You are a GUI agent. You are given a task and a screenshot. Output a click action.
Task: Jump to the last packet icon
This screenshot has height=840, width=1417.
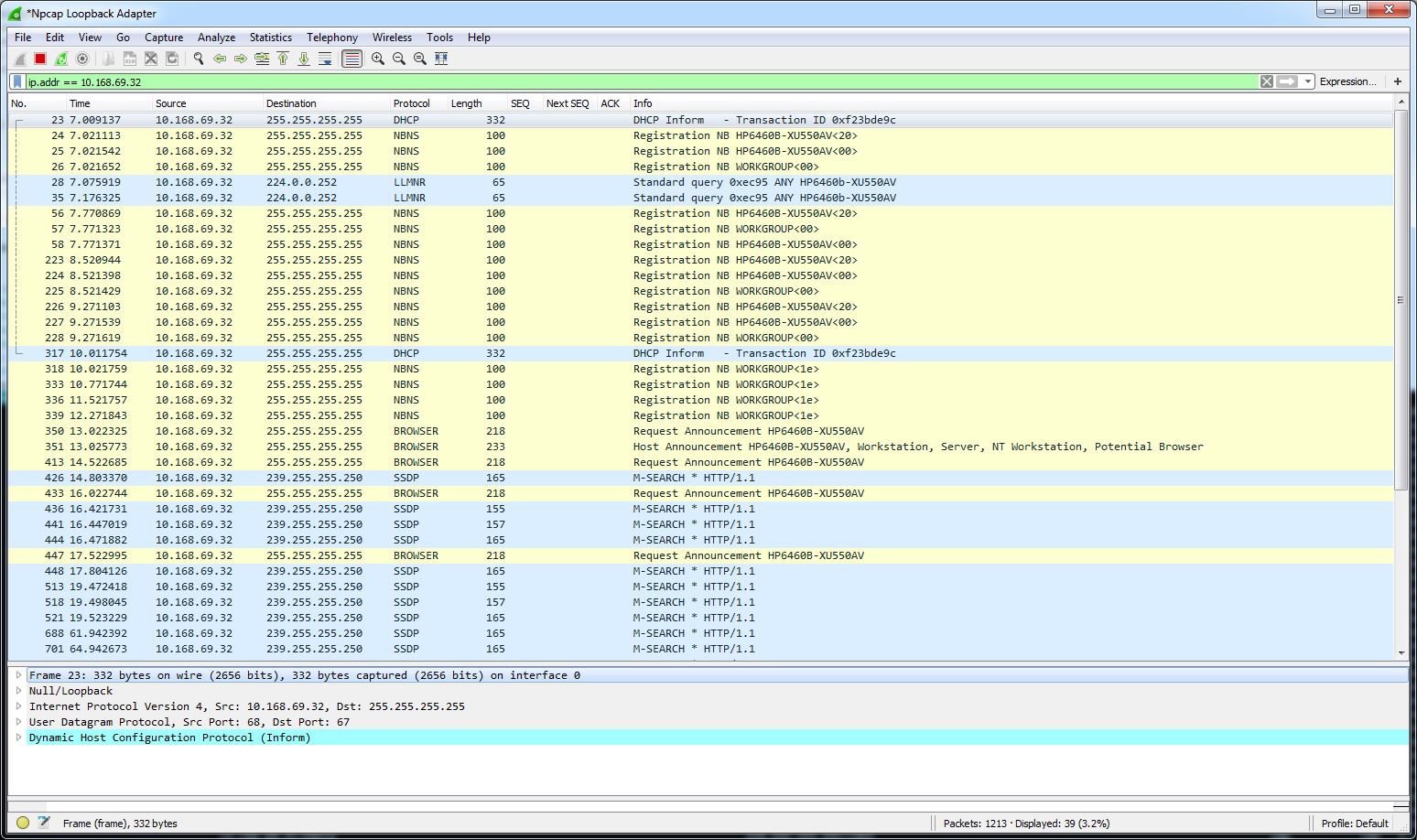tap(304, 59)
